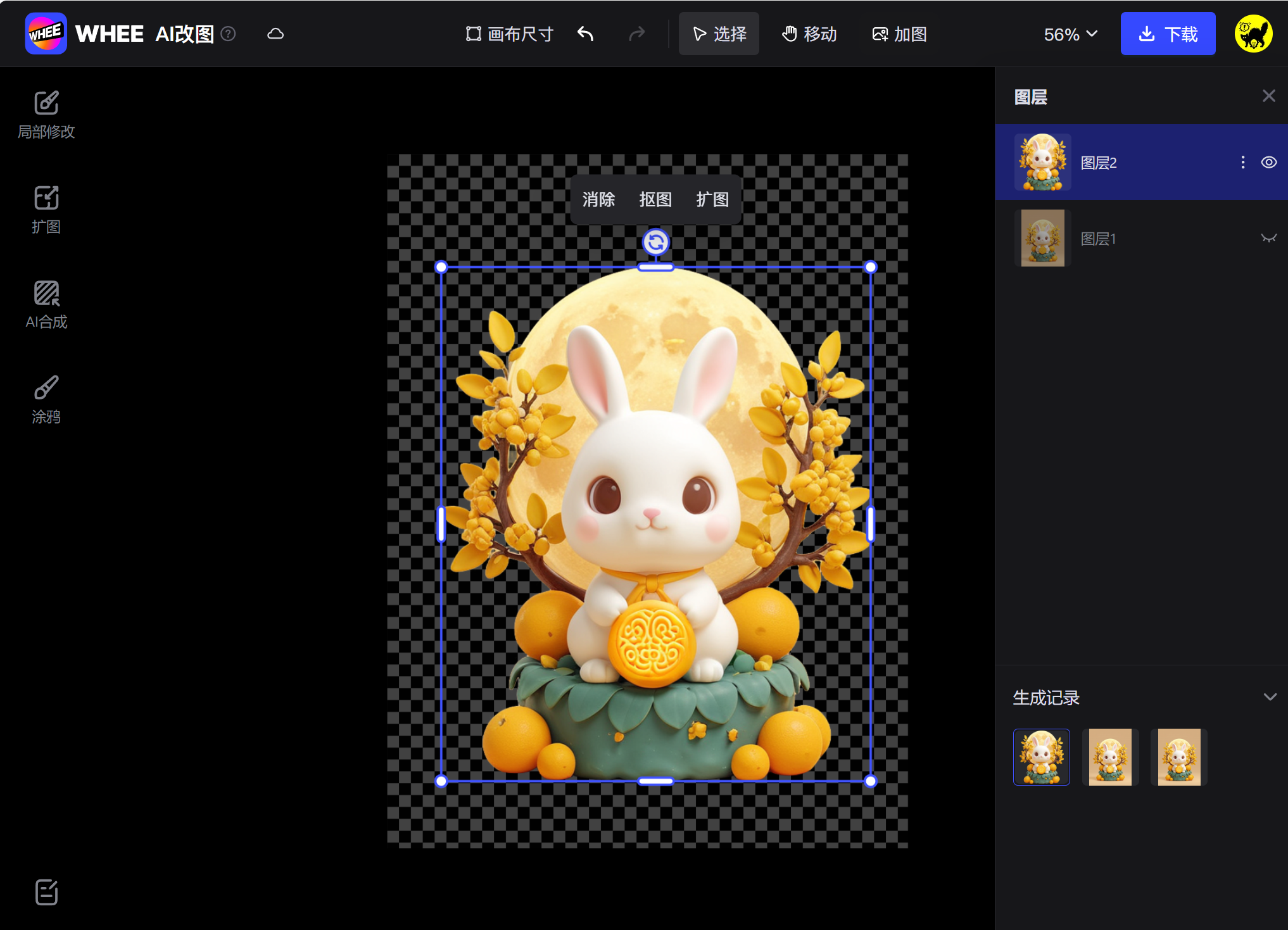Show the hidden 图层1 layer
1288x930 pixels.
1268,238
